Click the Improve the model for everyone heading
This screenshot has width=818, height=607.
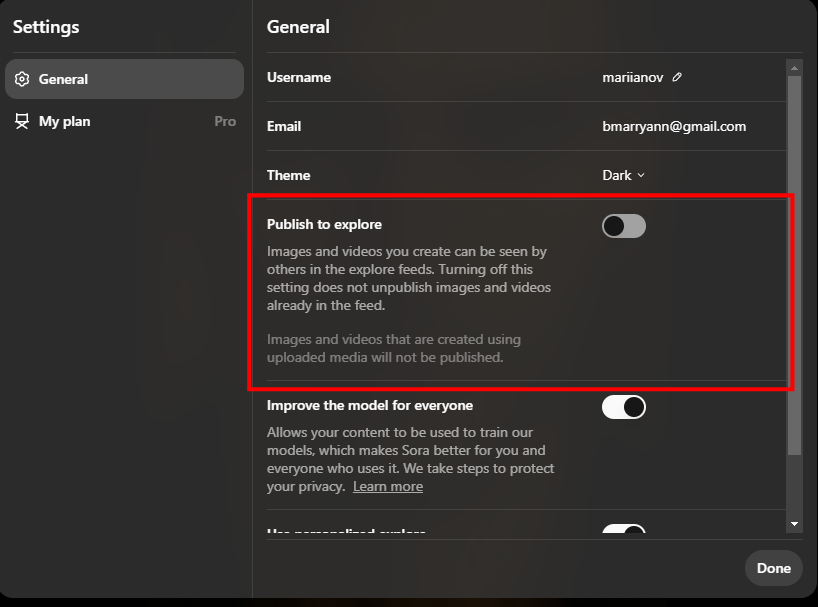(x=369, y=405)
